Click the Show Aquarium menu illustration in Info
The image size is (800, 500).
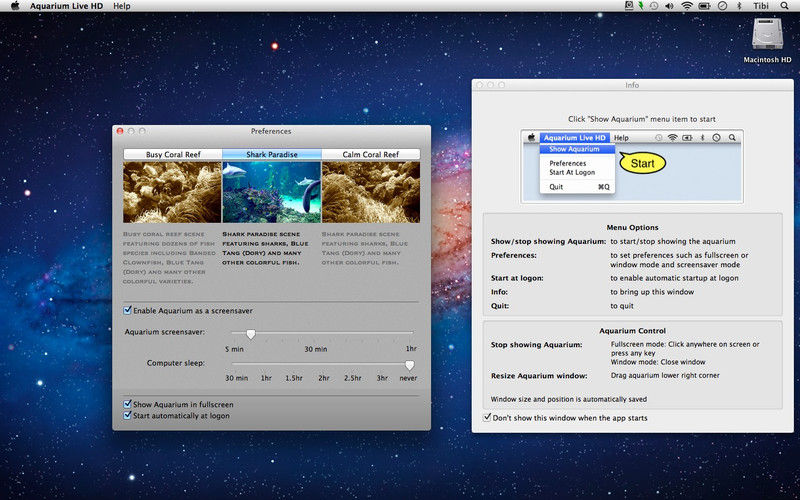pyautogui.click(x=632, y=166)
